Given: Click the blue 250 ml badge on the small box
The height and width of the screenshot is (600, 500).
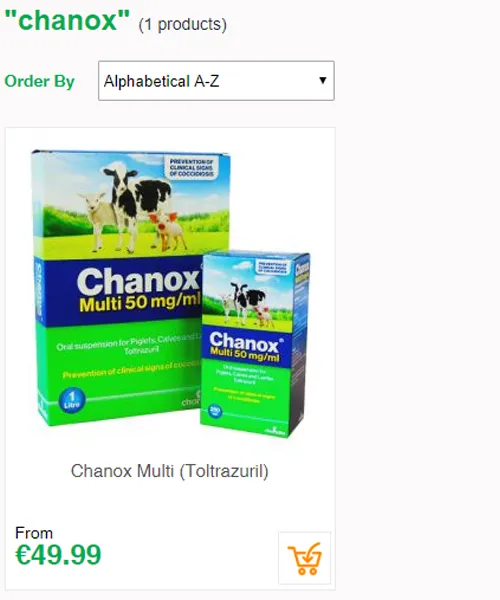Looking at the screenshot, I should point(215,412).
